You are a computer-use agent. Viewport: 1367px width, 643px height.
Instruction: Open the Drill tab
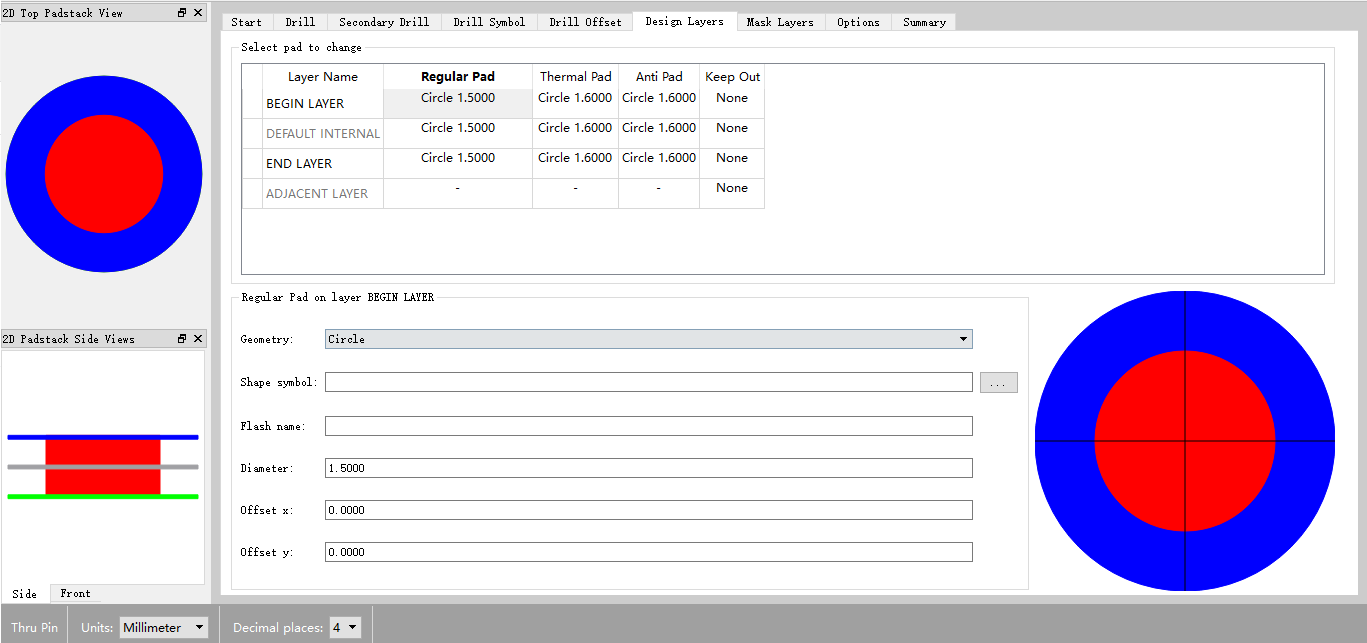(x=300, y=22)
